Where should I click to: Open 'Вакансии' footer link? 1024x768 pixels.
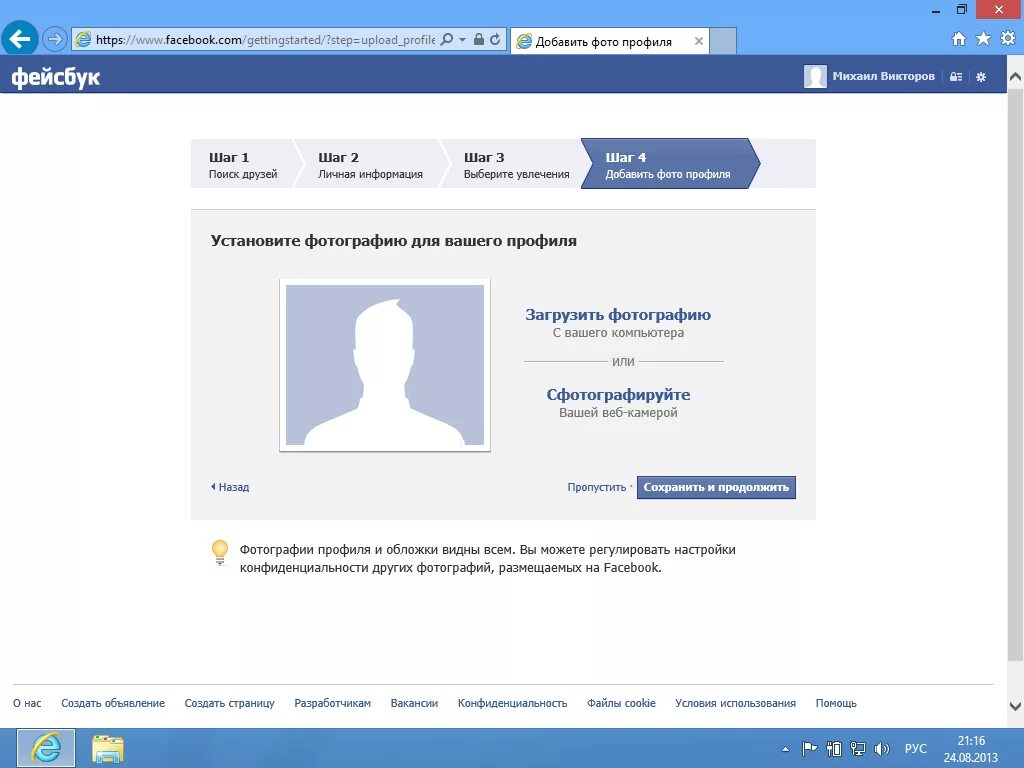click(x=414, y=703)
